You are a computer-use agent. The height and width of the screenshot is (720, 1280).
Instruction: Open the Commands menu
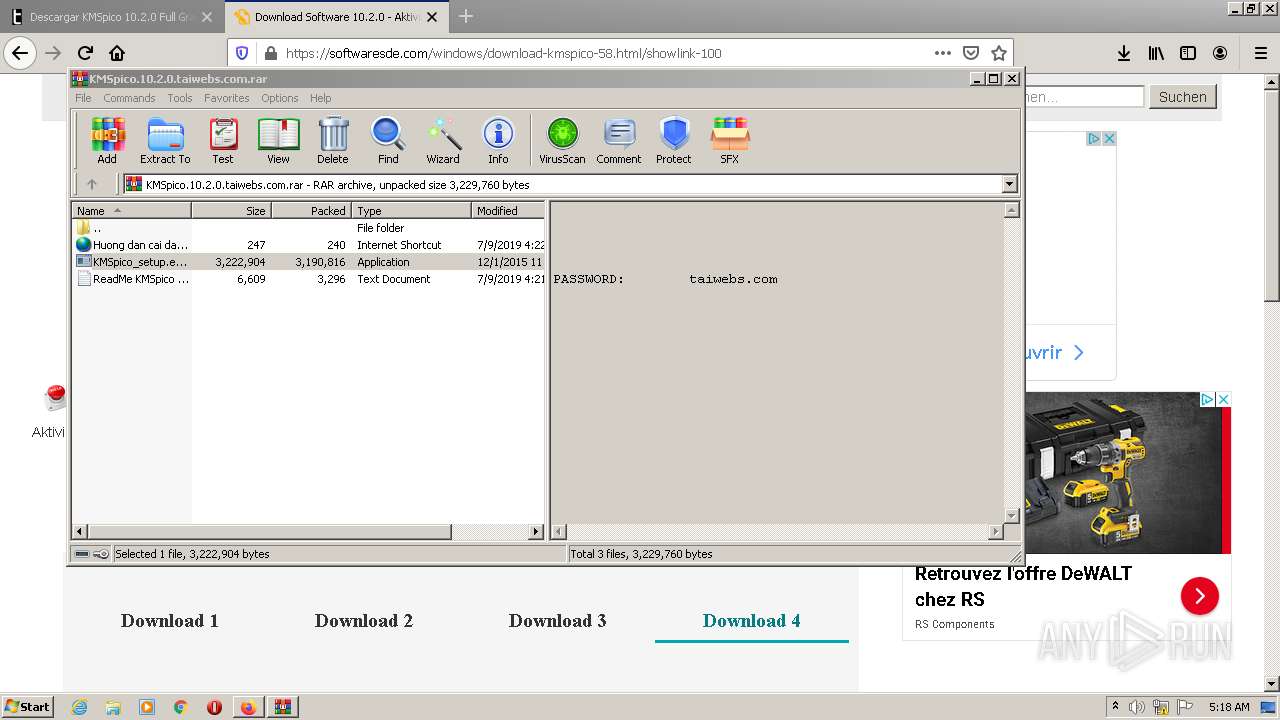pos(129,98)
